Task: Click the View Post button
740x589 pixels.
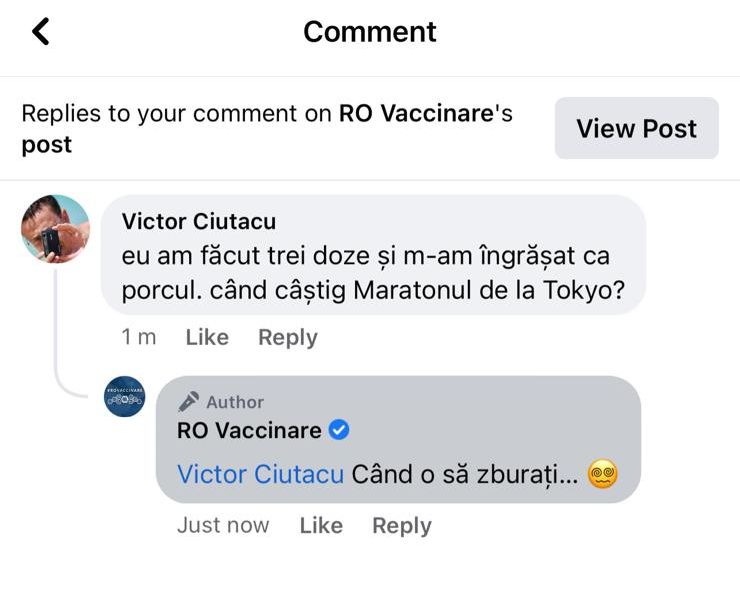Action: 636,128
